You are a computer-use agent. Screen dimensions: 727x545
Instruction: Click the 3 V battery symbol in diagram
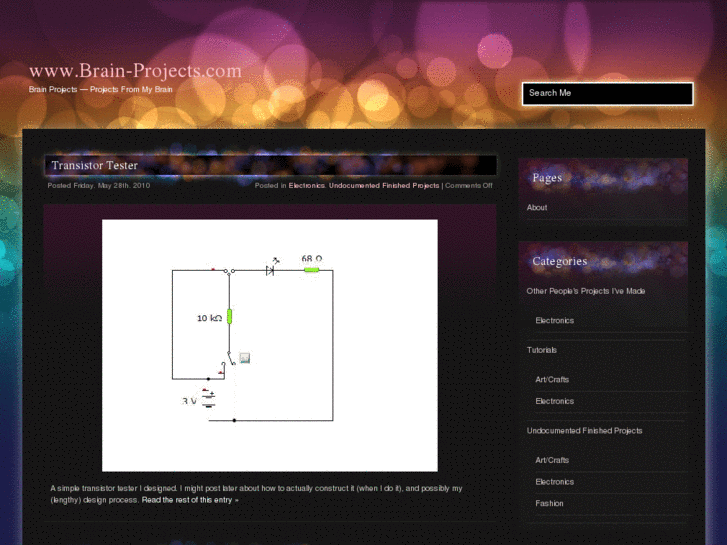click(209, 398)
